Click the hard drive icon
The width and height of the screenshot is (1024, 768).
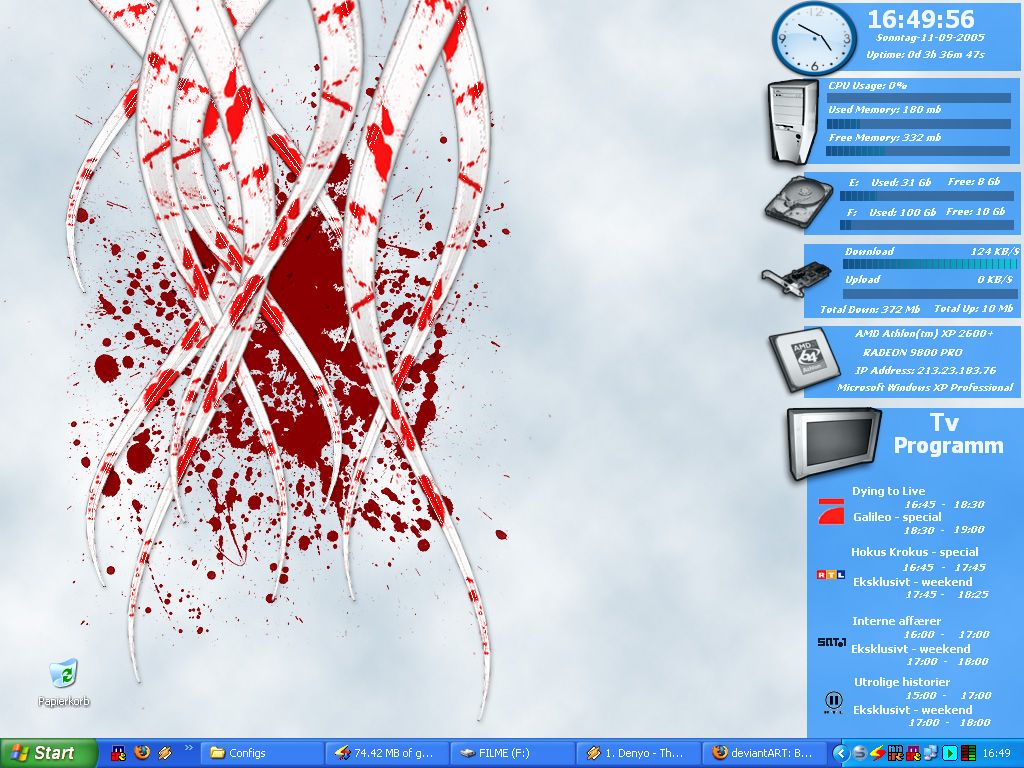click(x=797, y=203)
